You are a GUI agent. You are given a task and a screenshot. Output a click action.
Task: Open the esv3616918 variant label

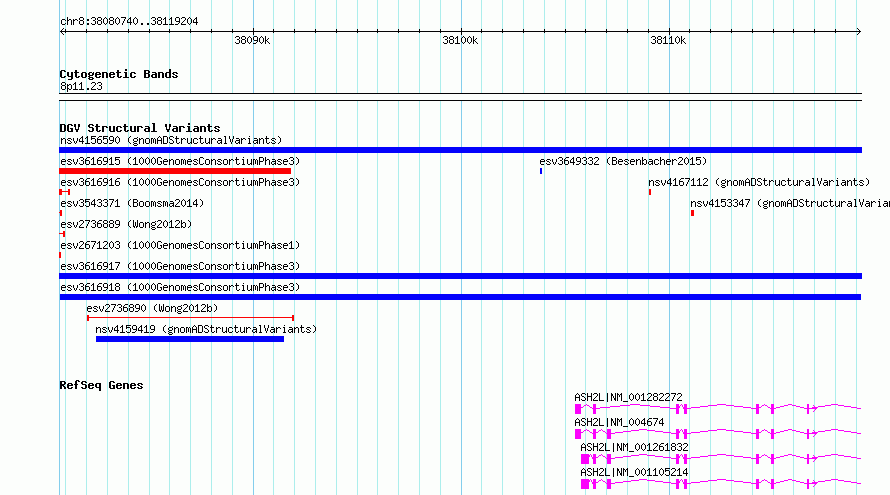click(180, 287)
